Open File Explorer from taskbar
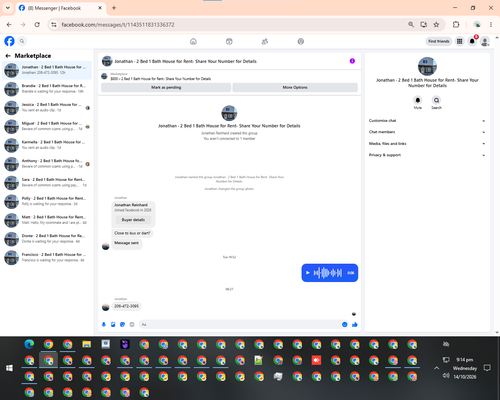Viewport: 500px width, 400px height. point(87,344)
